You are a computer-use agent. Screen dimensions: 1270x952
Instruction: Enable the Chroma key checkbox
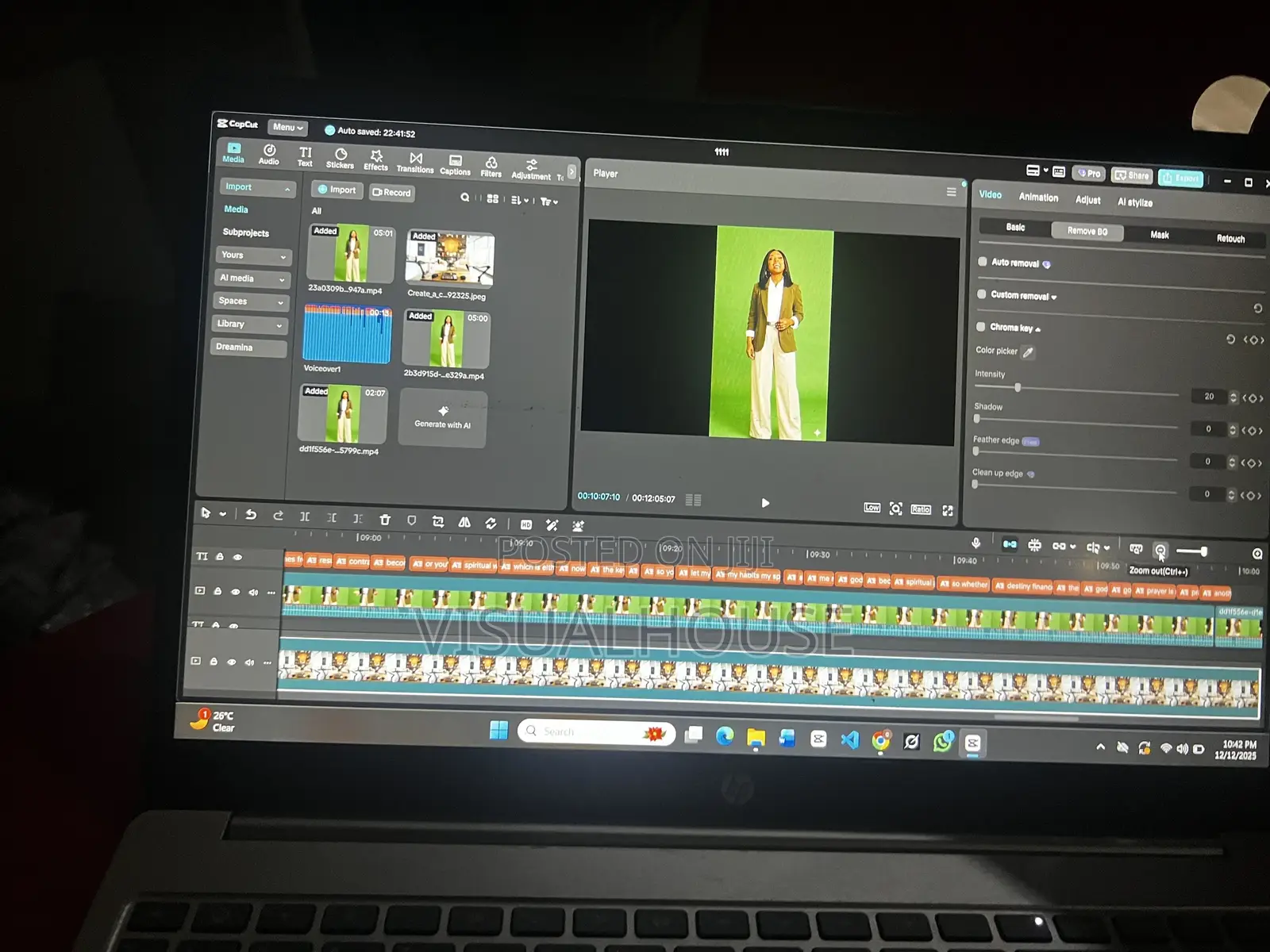pos(981,326)
